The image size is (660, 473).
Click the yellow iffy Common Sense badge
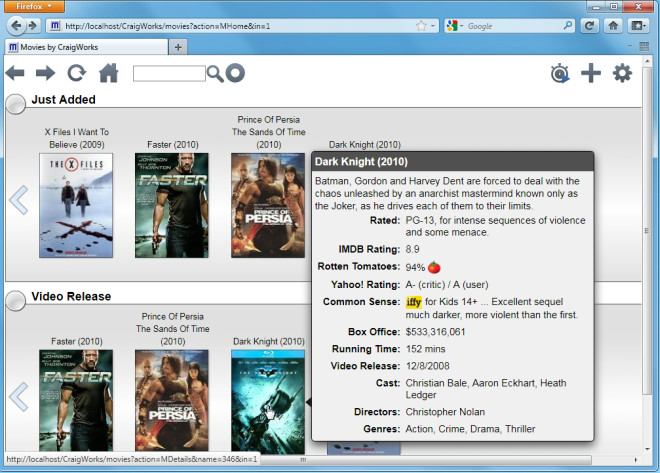pos(413,302)
